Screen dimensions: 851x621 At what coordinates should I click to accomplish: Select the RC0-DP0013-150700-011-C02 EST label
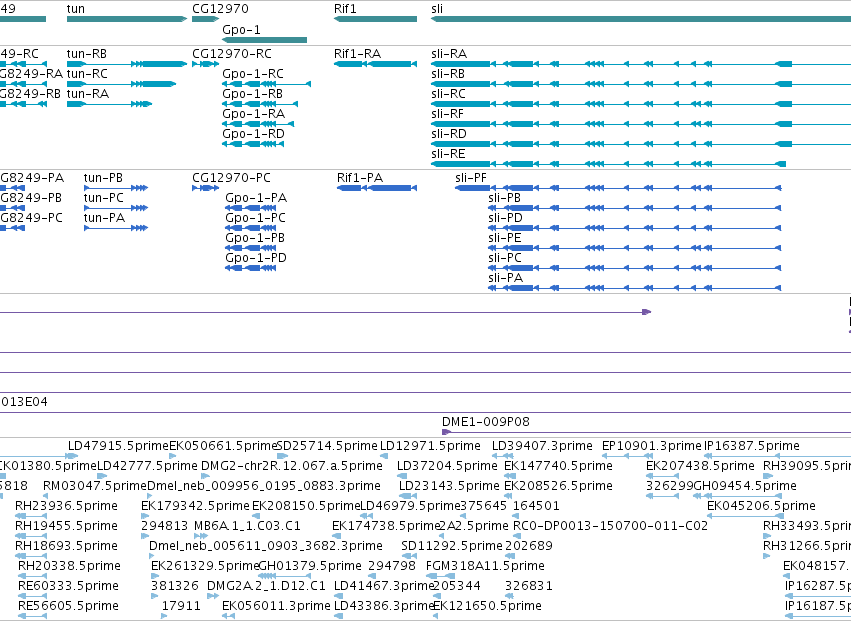(611, 526)
